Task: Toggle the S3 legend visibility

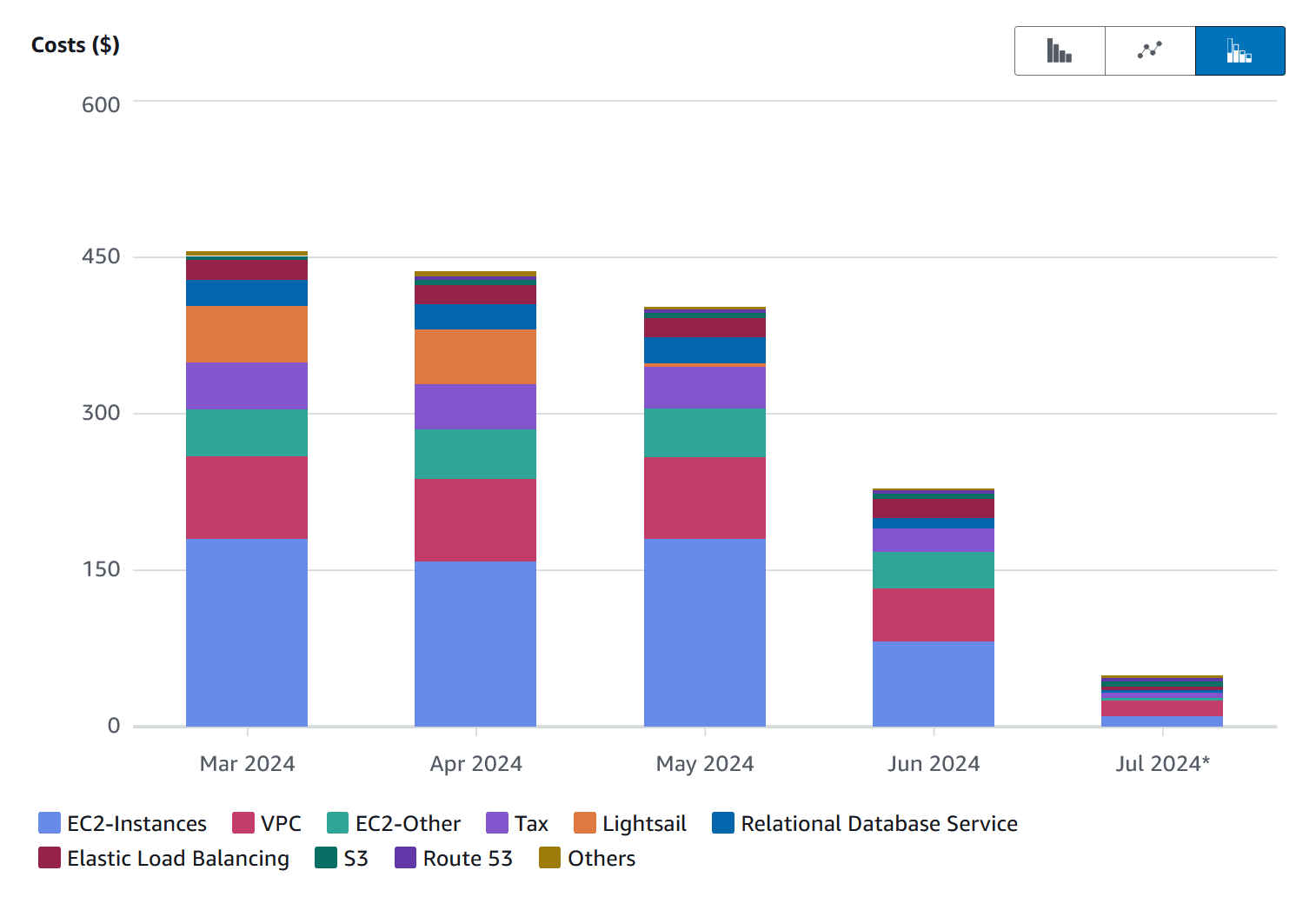Action: (322, 858)
